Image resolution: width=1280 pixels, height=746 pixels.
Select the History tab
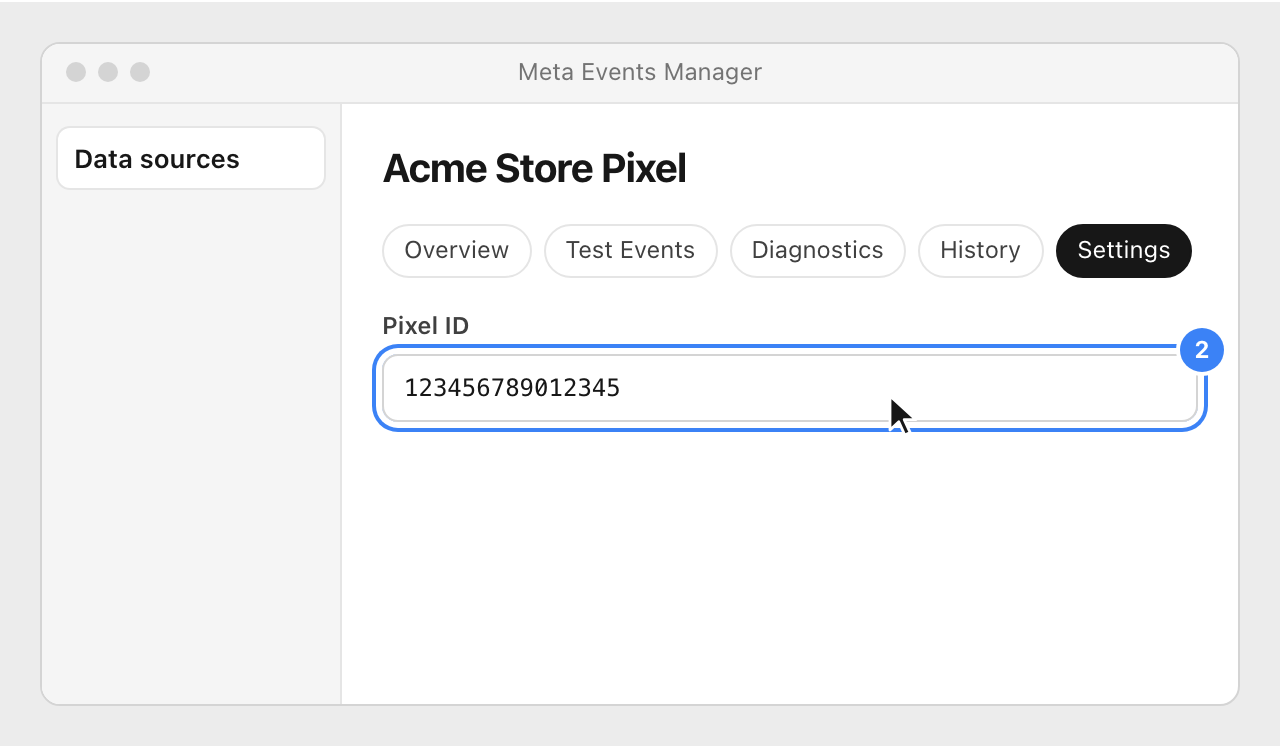[980, 250]
